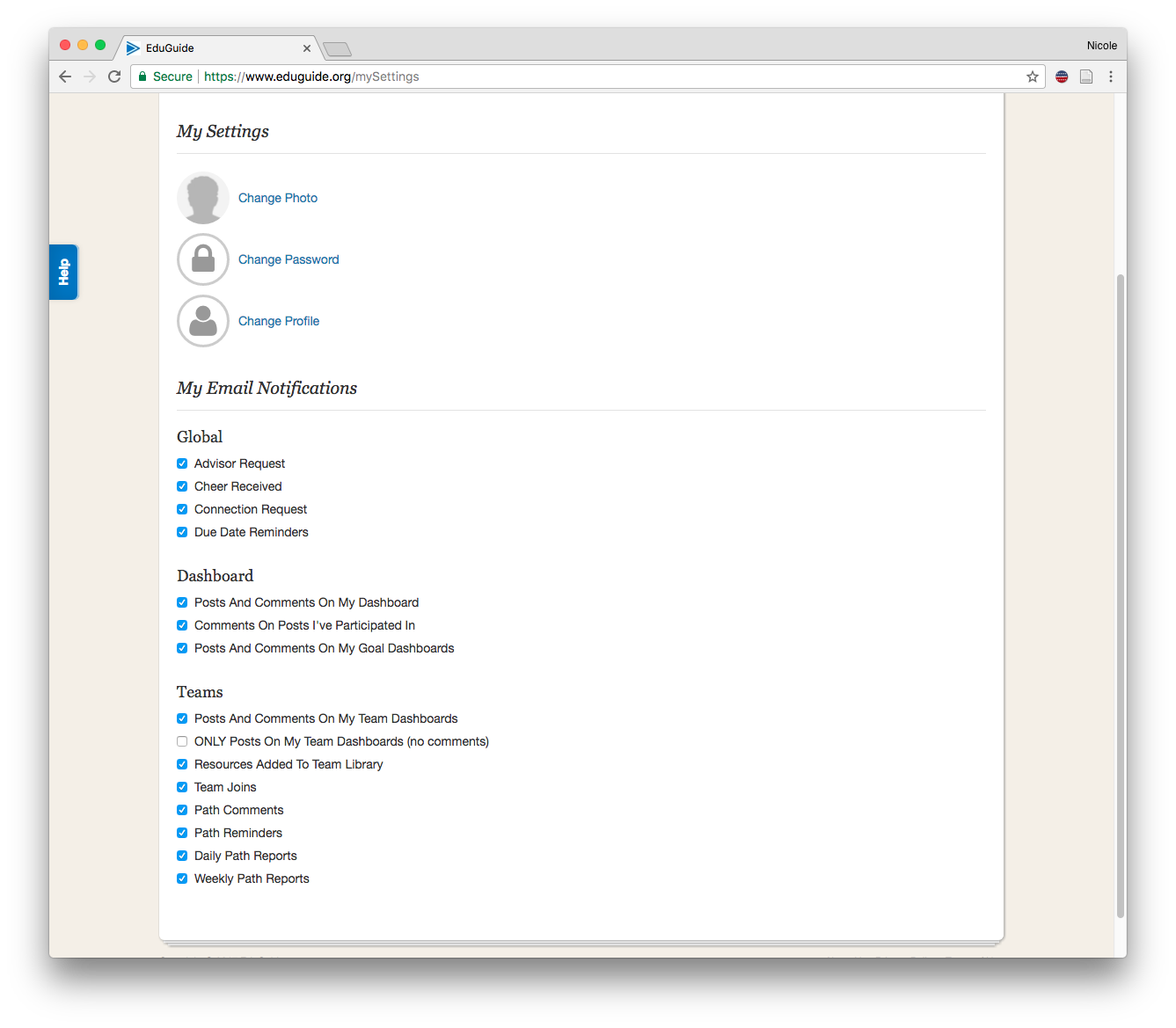This screenshot has height=1028, width=1176.
Task: Toggle Posts And Comments On My Goal Dashboards
Action: coord(182,648)
